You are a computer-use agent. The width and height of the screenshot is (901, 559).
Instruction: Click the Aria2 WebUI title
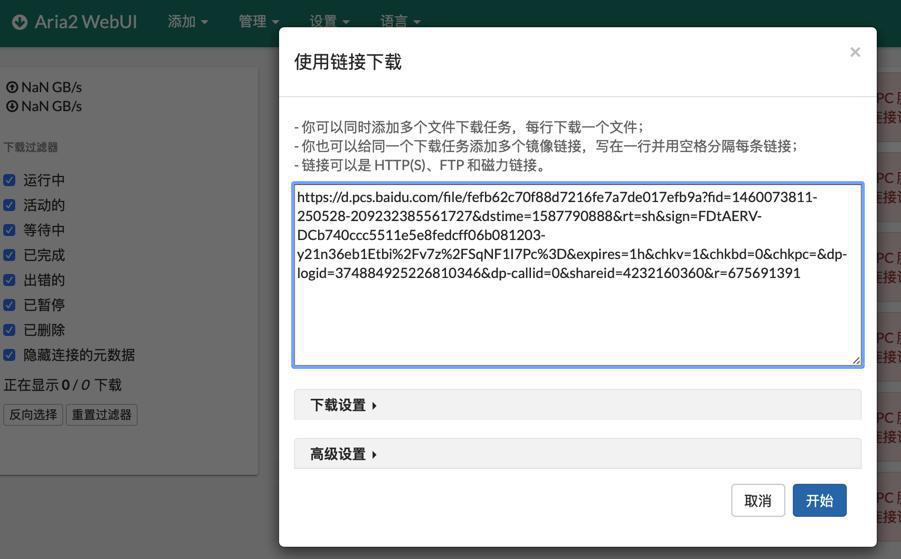point(86,22)
